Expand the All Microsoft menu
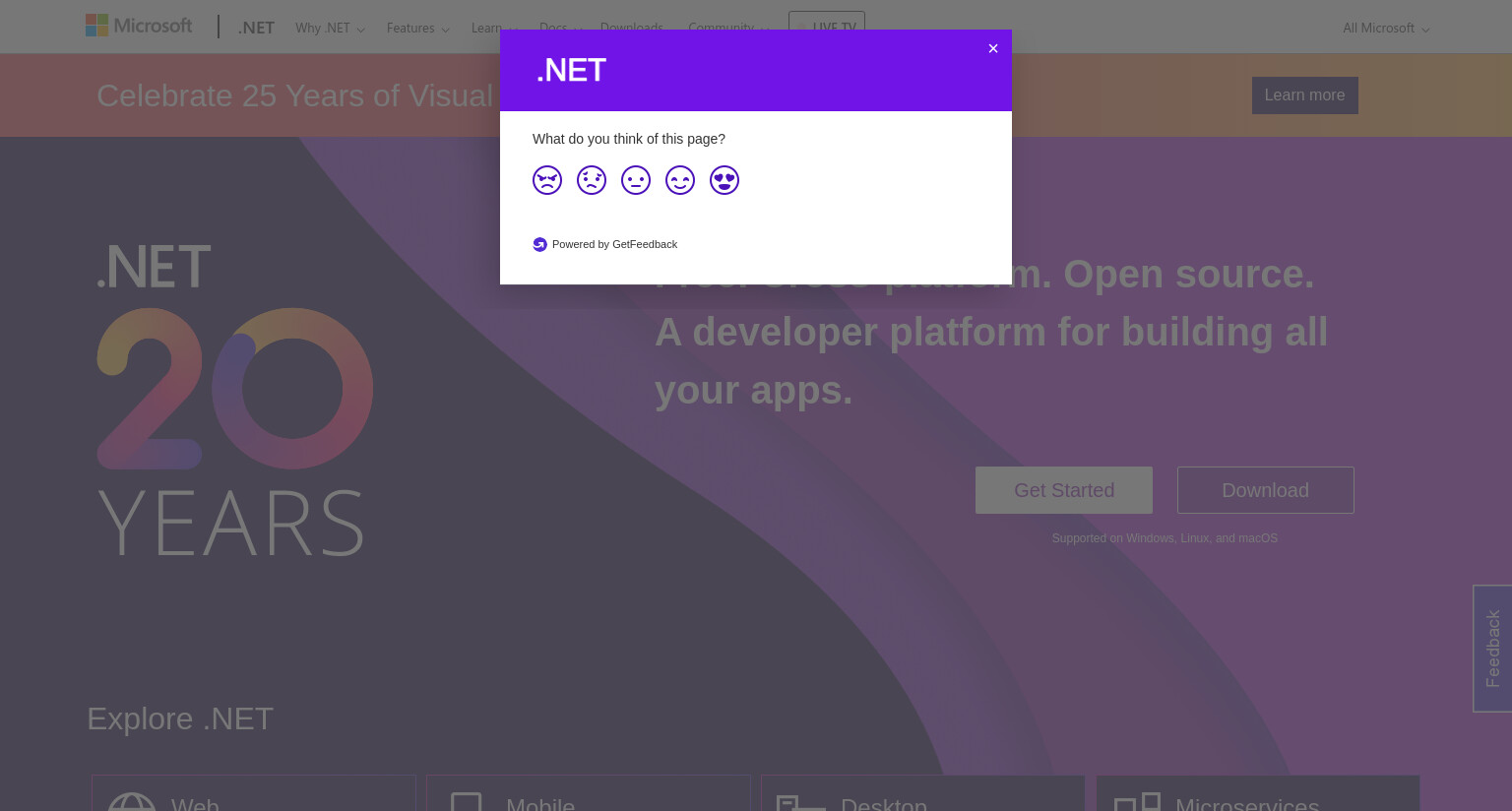The height and width of the screenshot is (811, 1512). coord(1386,28)
